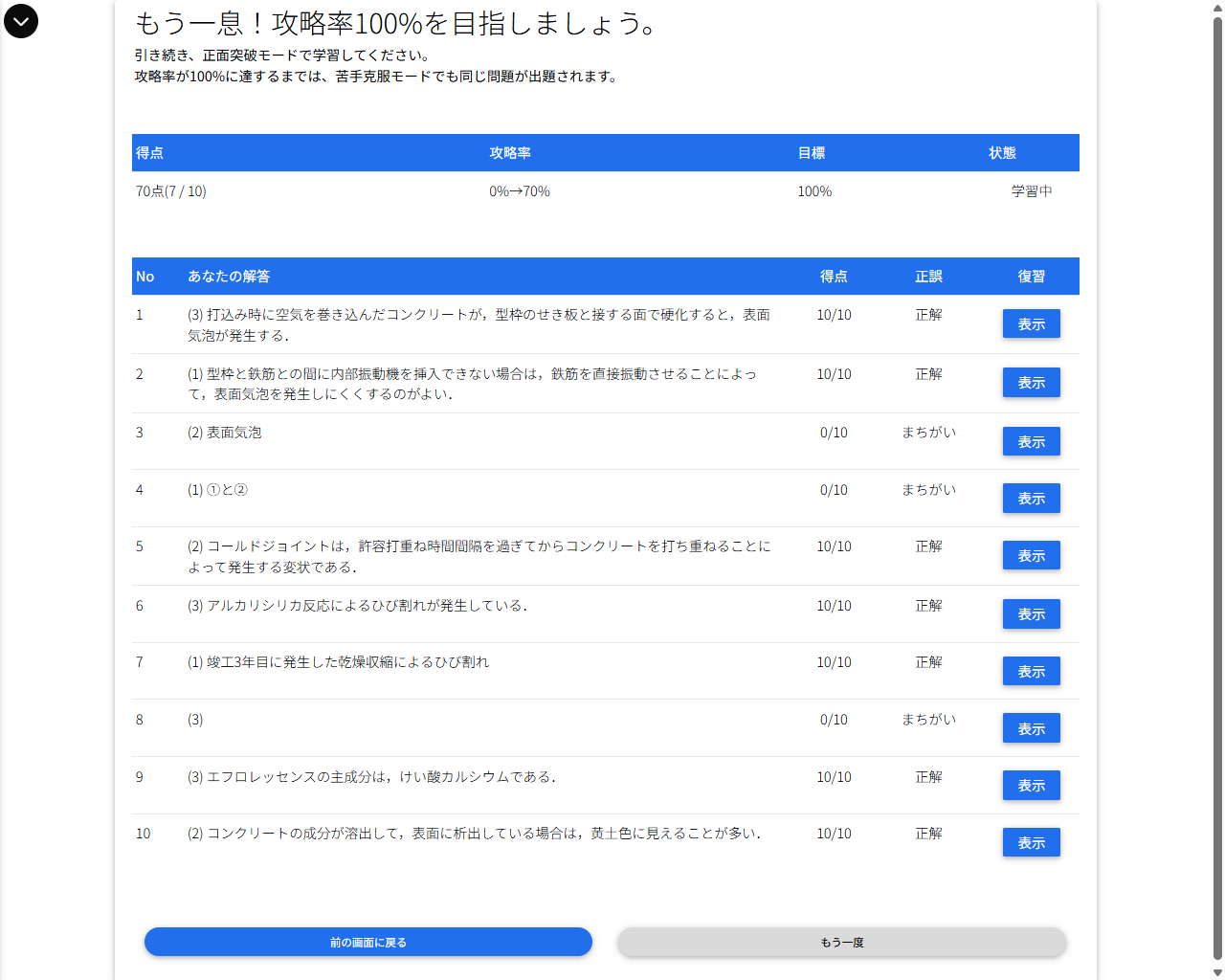The height and width of the screenshot is (980, 1225).
Task: Open 表示 review for question 10
Action: click(1031, 842)
